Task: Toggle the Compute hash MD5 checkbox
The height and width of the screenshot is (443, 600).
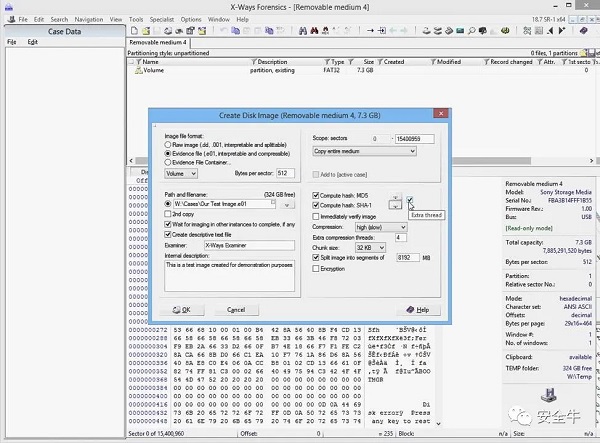Action: coord(316,195)
